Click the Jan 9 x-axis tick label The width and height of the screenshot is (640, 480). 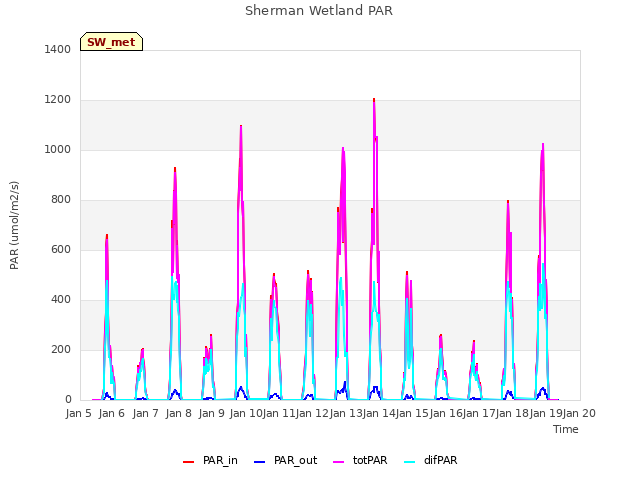tap(212, 413)
